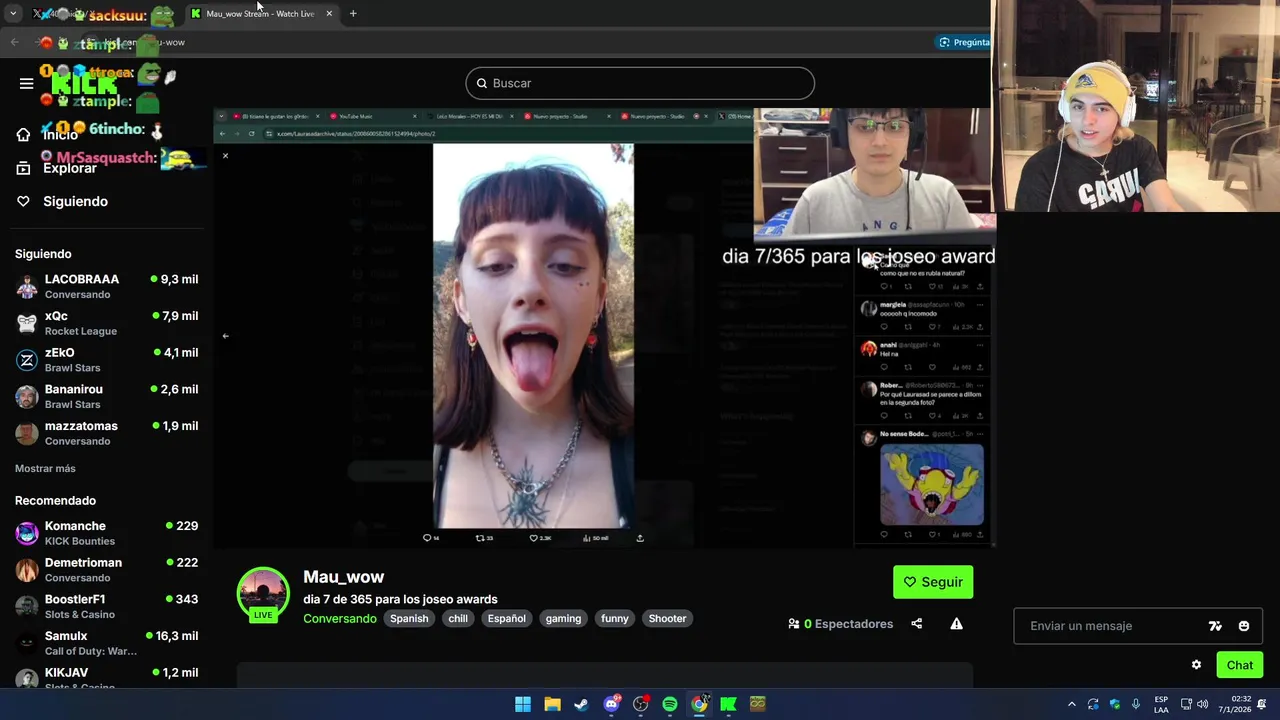
Task: Open BoostlerF1 recommended channel
Action: tap(107, 606)
